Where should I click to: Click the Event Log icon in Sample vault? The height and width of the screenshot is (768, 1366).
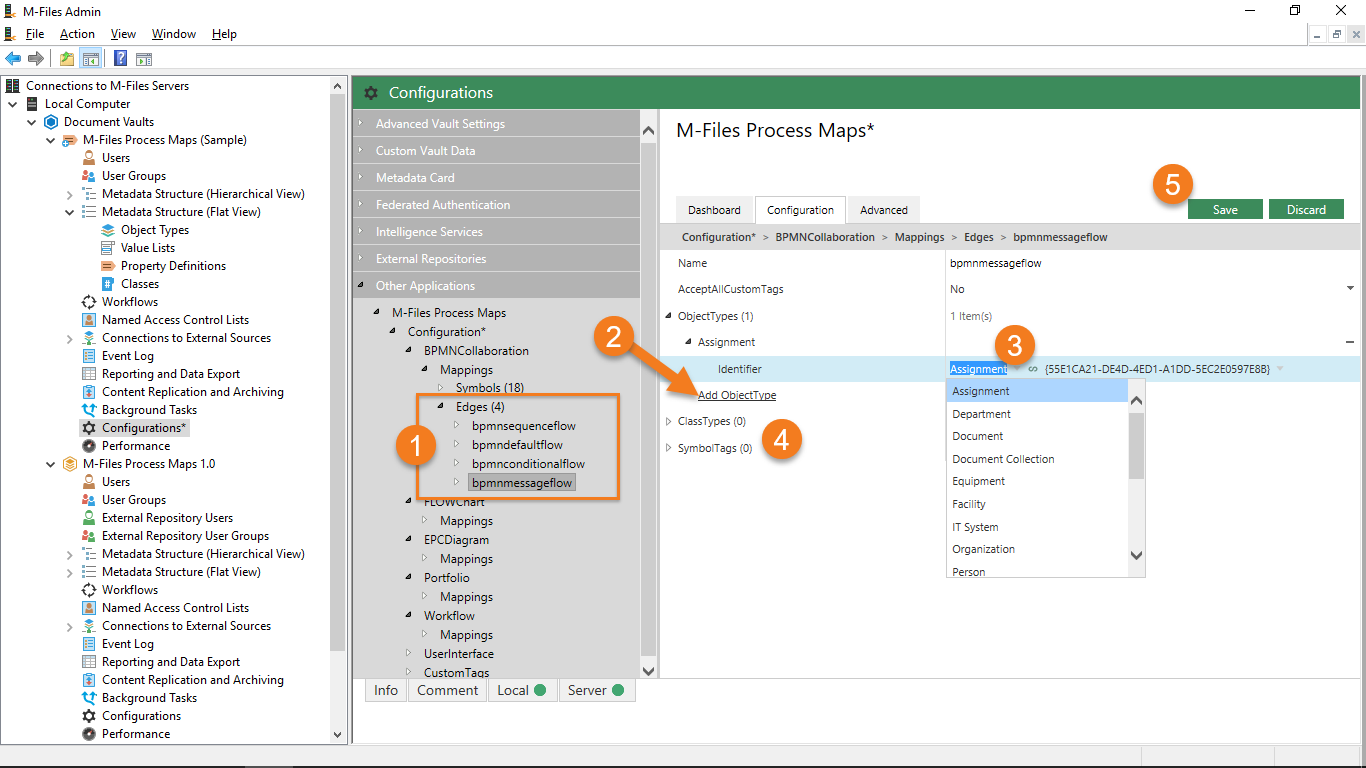(x=89, y=356)
